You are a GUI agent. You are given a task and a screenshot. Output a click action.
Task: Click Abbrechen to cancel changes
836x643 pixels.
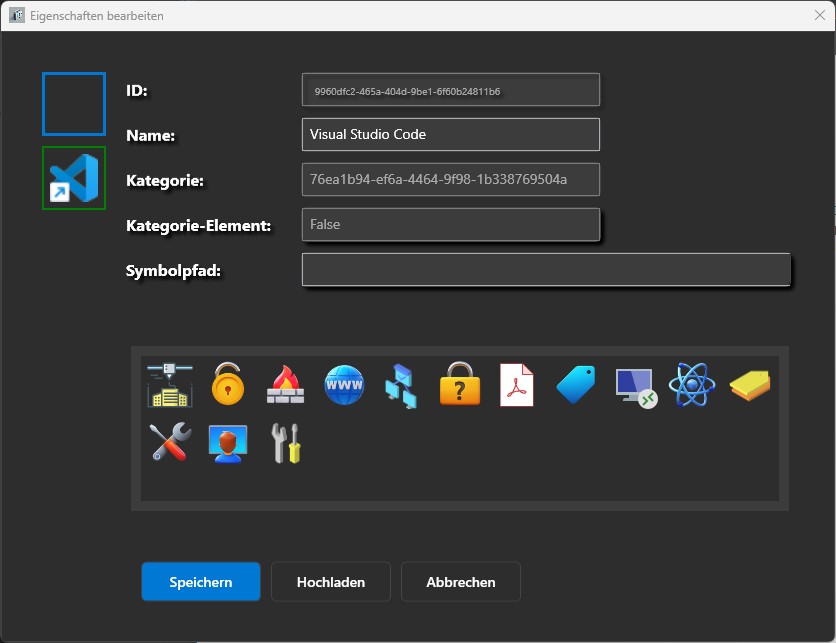click(x=460, y=581)
